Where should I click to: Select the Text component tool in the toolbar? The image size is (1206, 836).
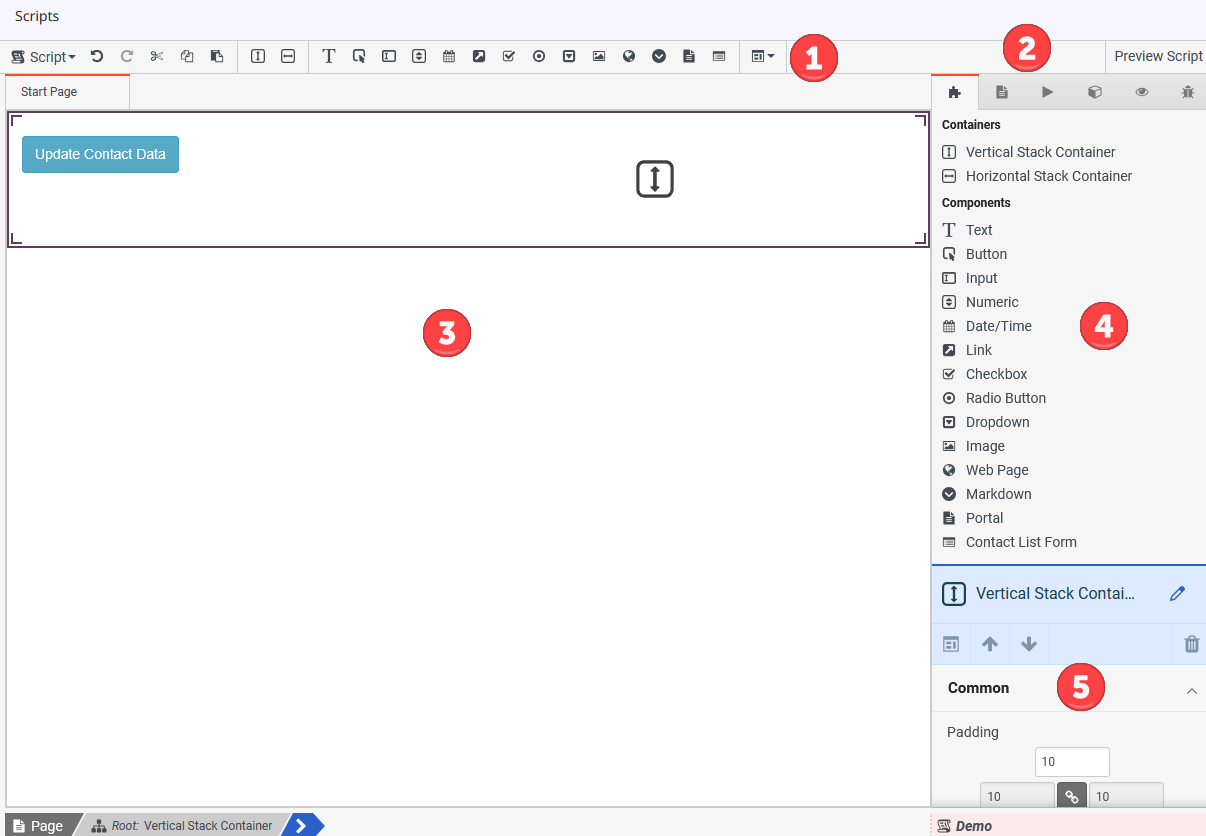328,57
